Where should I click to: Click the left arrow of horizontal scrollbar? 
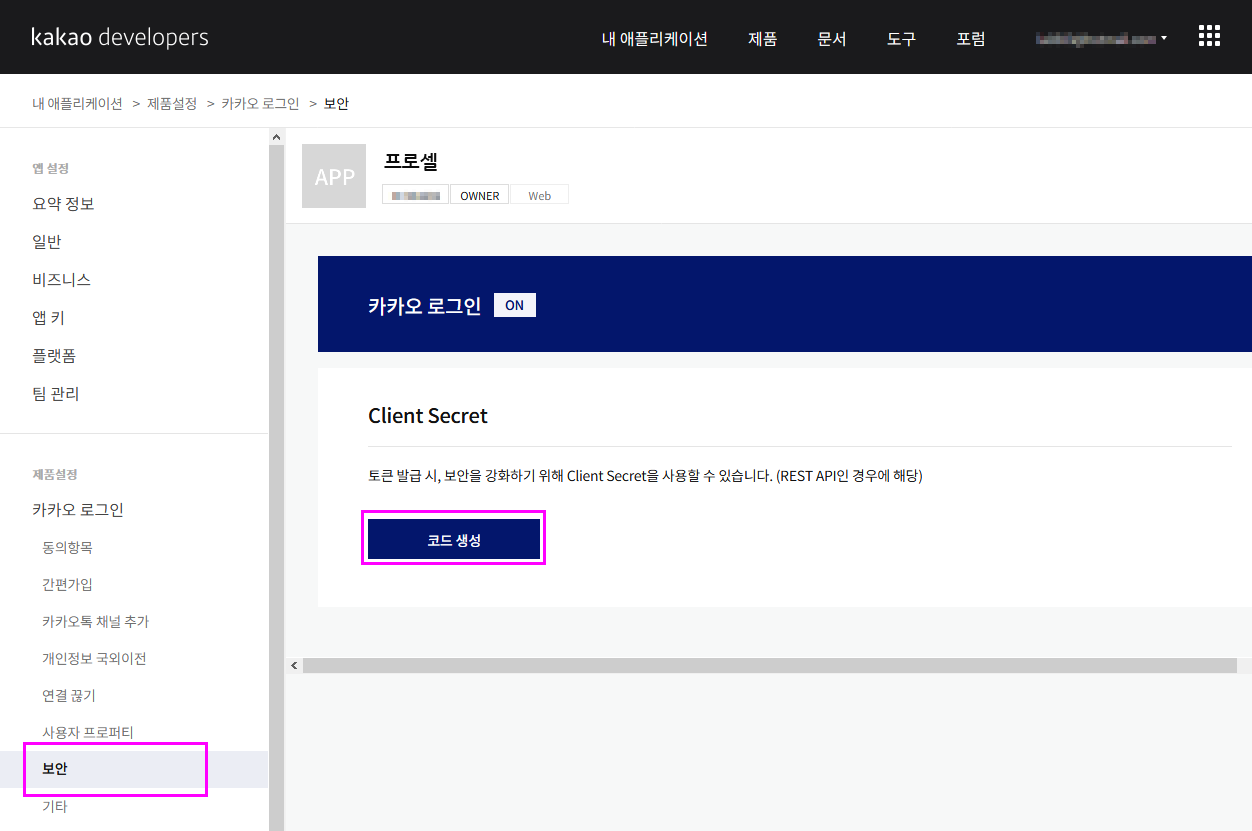[294, 665]
